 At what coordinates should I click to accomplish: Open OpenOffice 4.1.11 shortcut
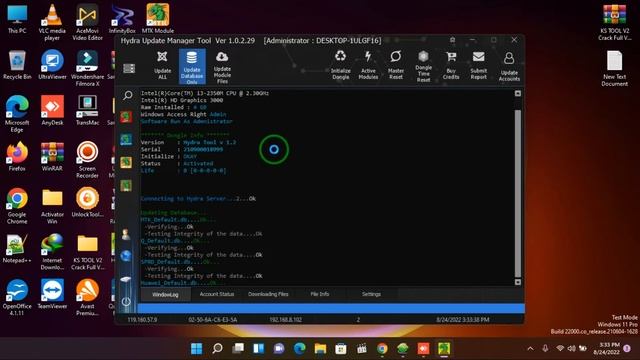click(17, 298)
